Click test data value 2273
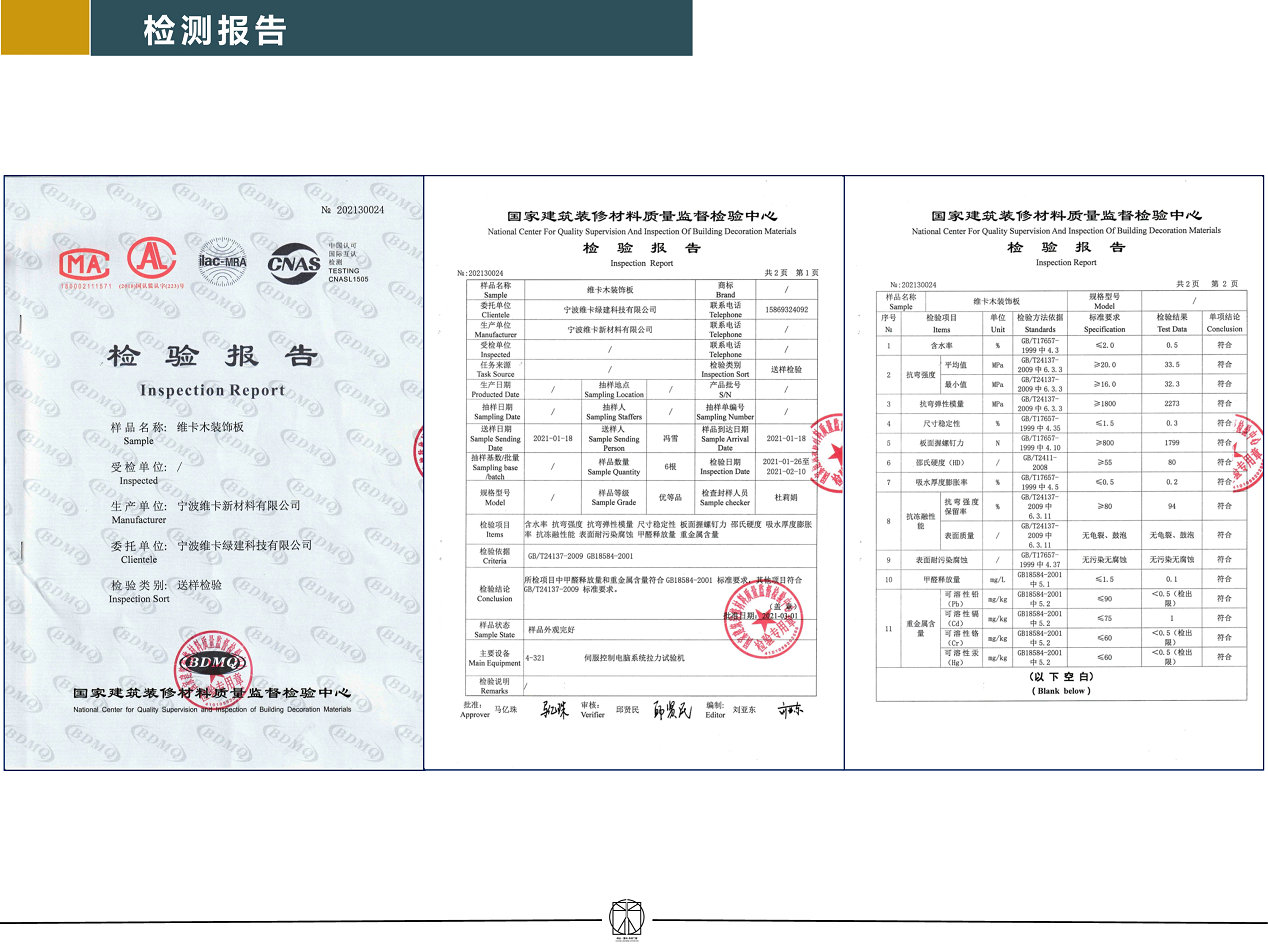 pyautogui.click(x=1171, y=404)
